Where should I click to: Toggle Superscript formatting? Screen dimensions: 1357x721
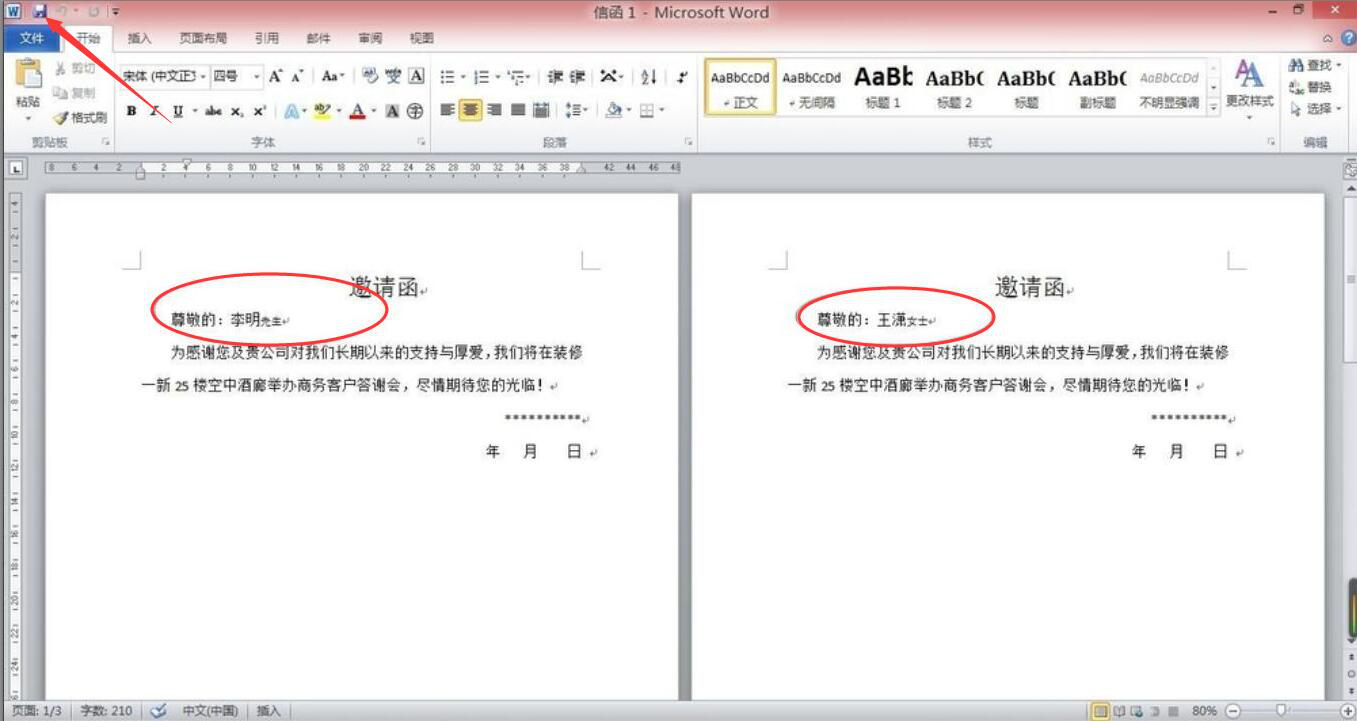260,111
